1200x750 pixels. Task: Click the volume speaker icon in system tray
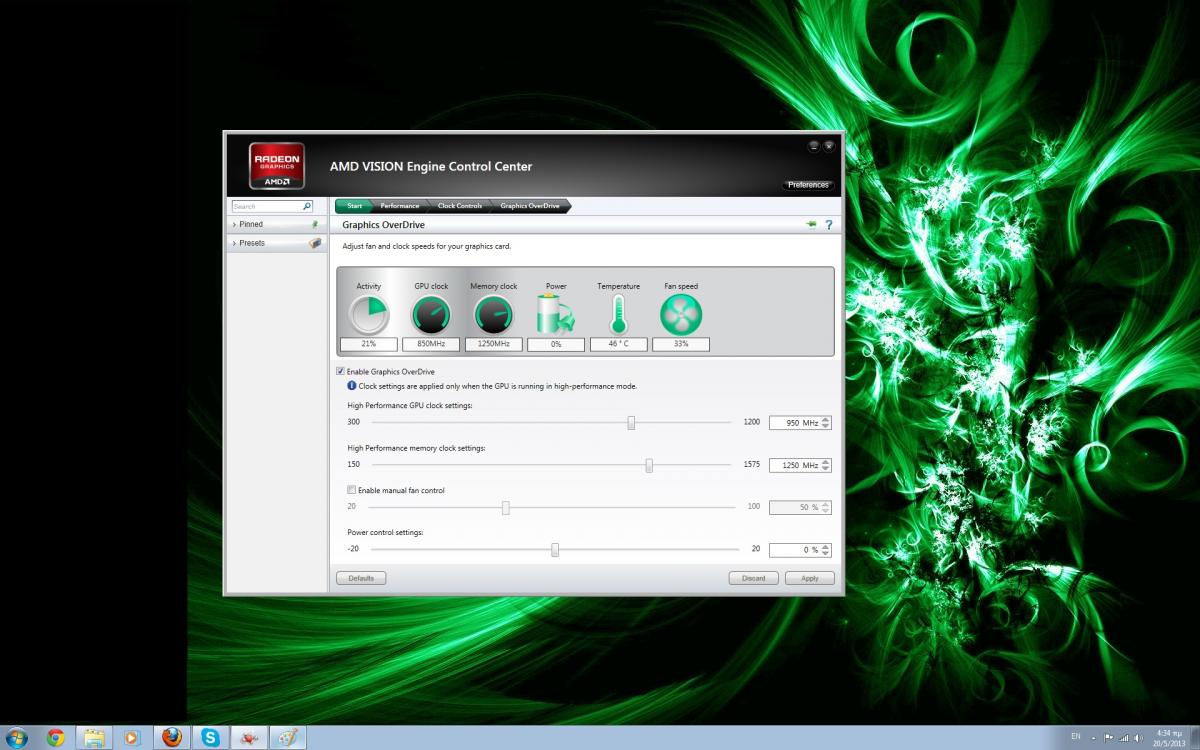point(1139,737)
